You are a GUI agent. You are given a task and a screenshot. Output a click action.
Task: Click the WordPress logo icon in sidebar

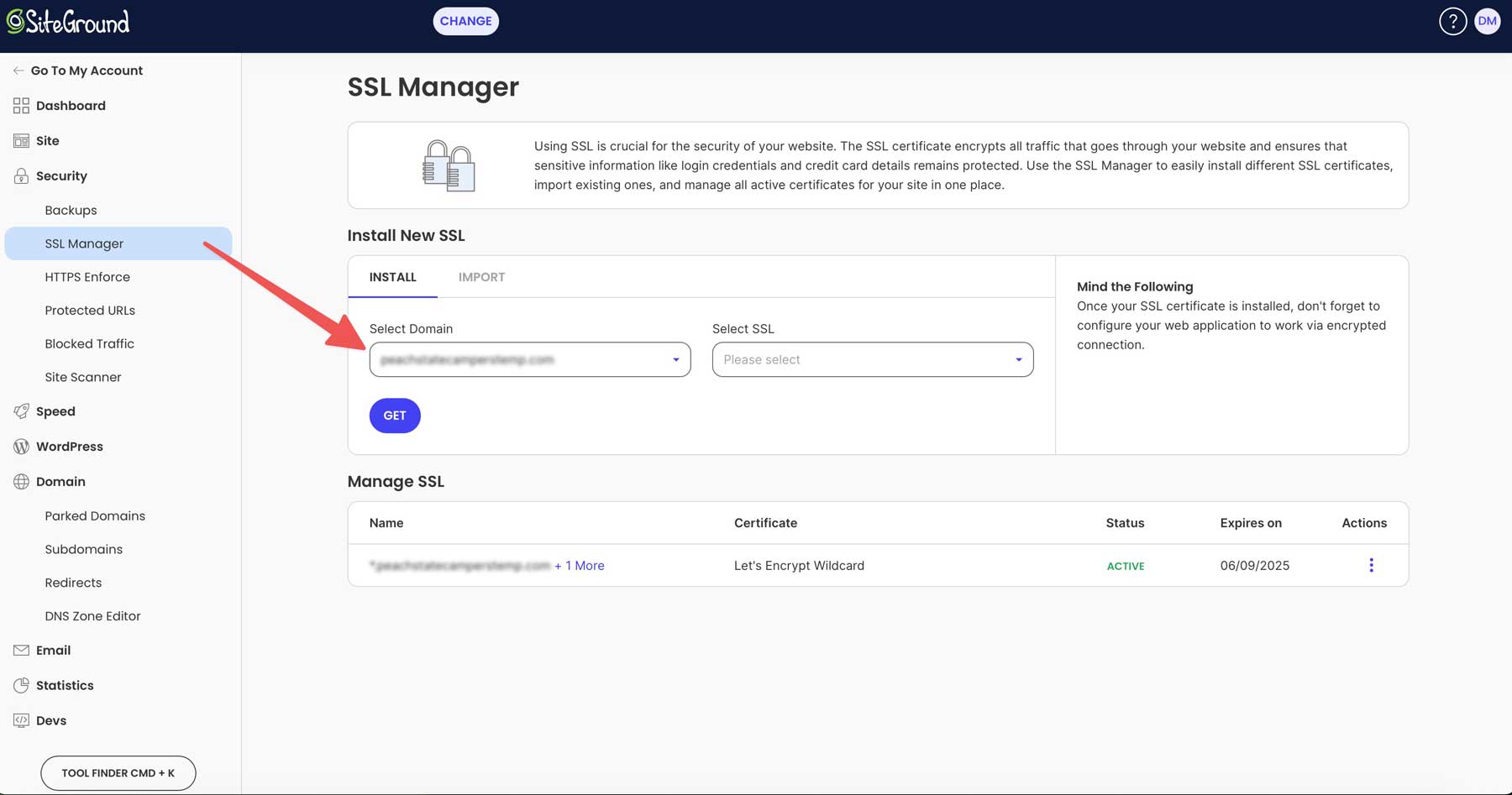tap(21, 447)
